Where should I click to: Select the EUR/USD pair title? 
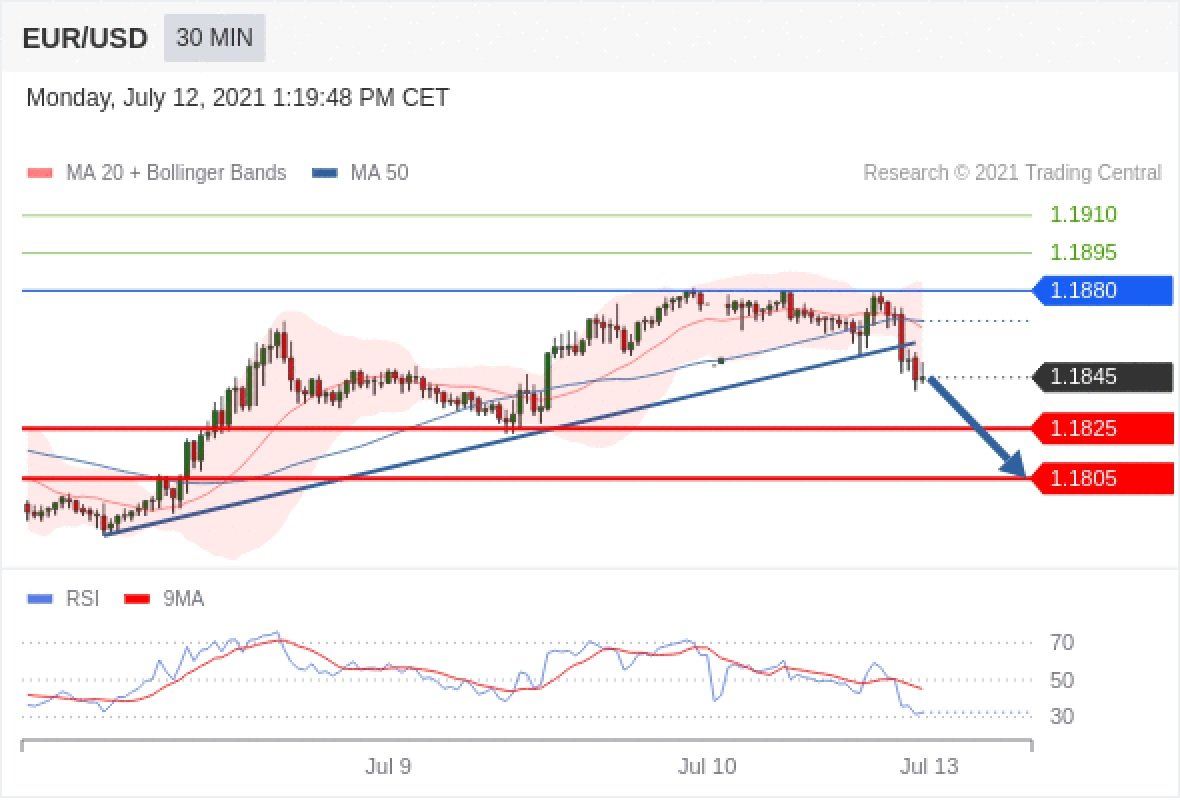coord(85,38)
